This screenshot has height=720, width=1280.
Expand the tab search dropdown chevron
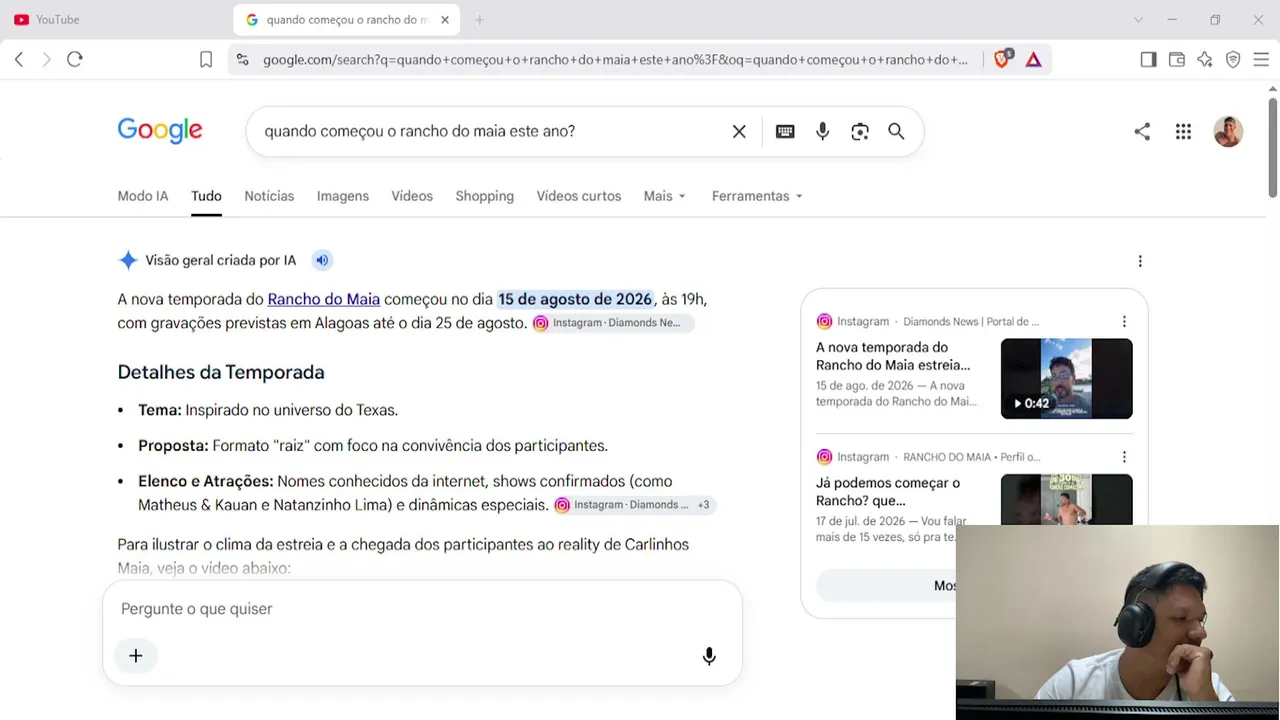pos(1138,20)
